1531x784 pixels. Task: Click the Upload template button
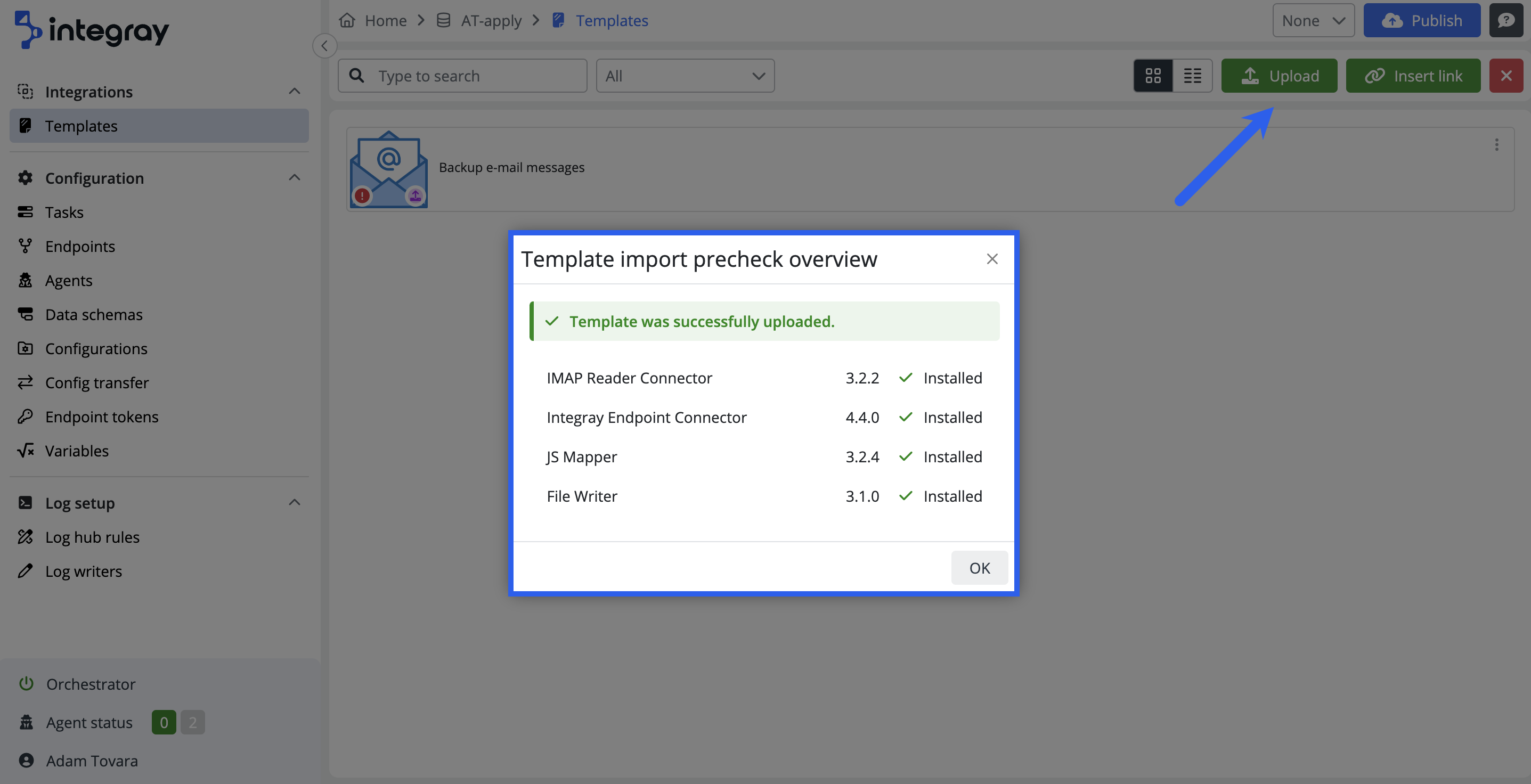(1279, 76)
